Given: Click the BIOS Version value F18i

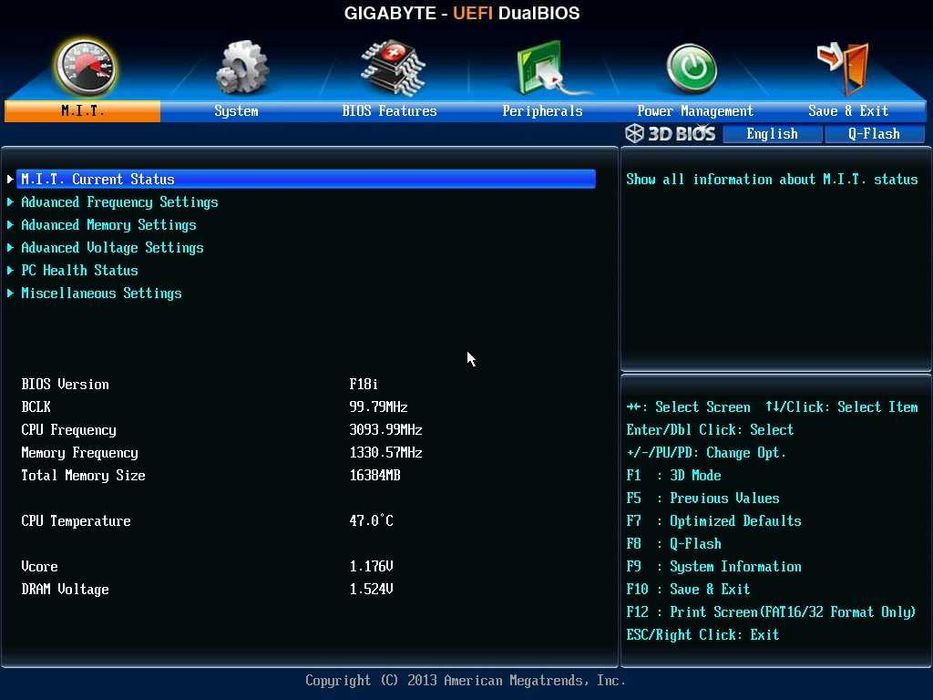Looking at the screenshot, I should pyautogui.click(x=364, y=385).
